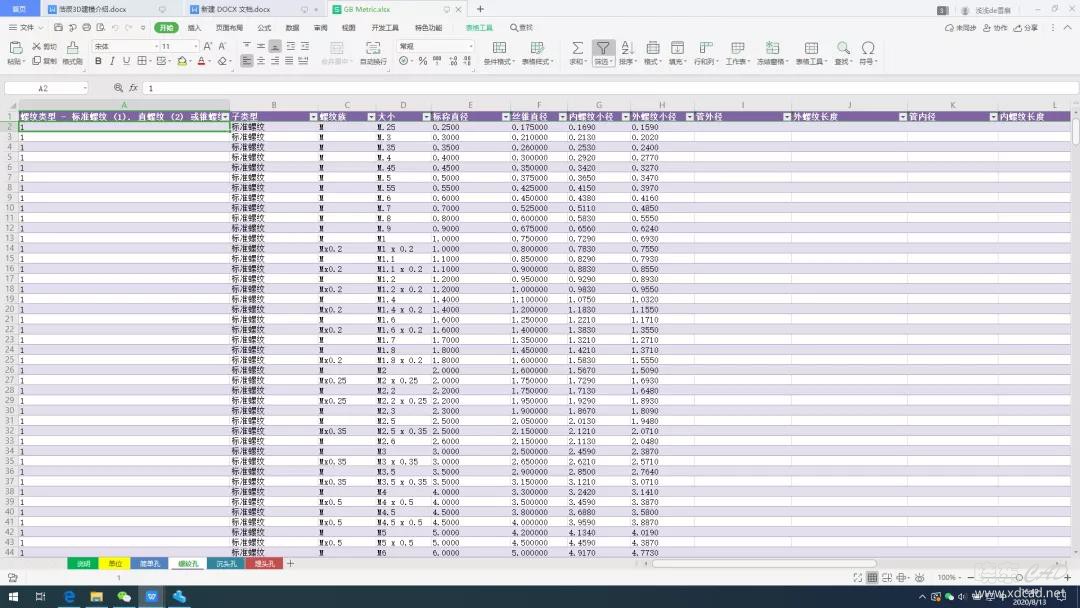
Task: Click the 协作 (Collaborate) button
Action: (997, 28)
